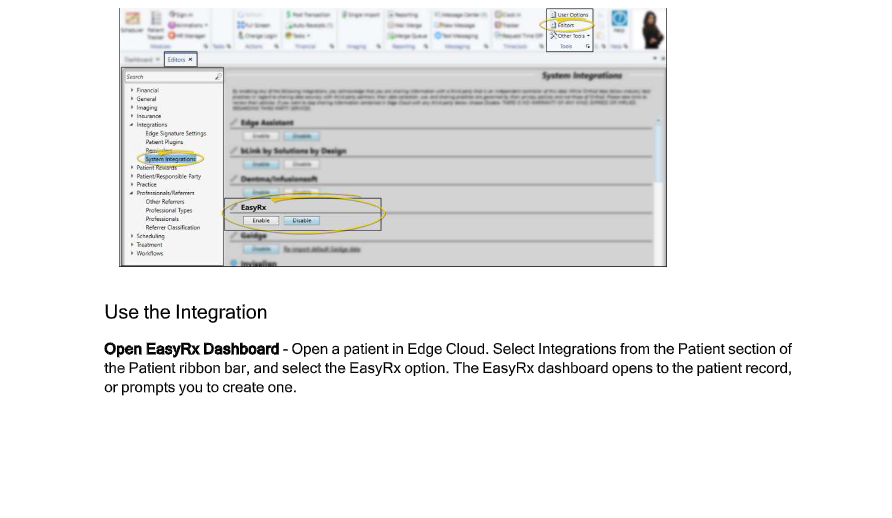Open Text Messaging ribbon item
Viewport: 892px width, 518px height.
point(456,35)
